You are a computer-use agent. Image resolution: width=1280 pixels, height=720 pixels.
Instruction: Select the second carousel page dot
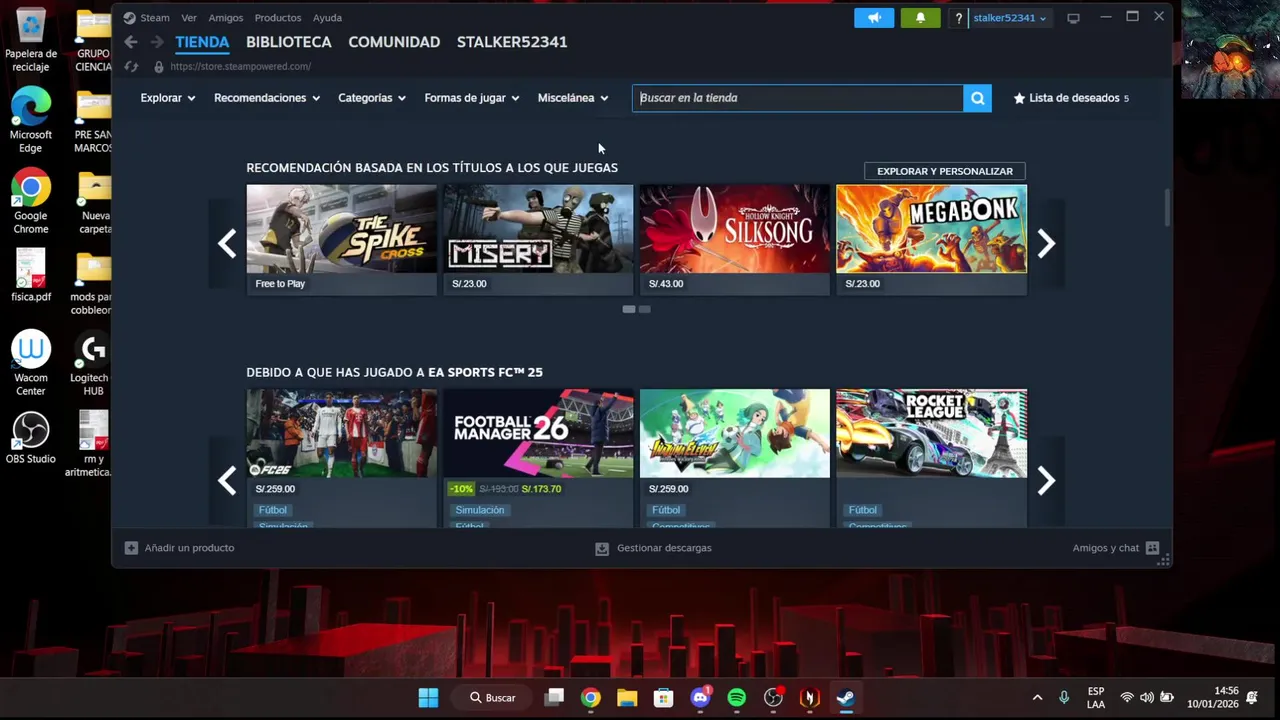(645, 309)
